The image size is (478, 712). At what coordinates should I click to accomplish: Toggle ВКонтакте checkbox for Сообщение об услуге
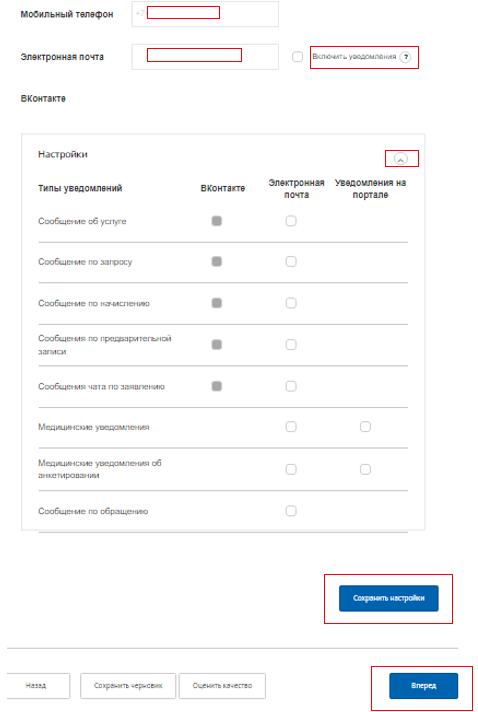217,221
